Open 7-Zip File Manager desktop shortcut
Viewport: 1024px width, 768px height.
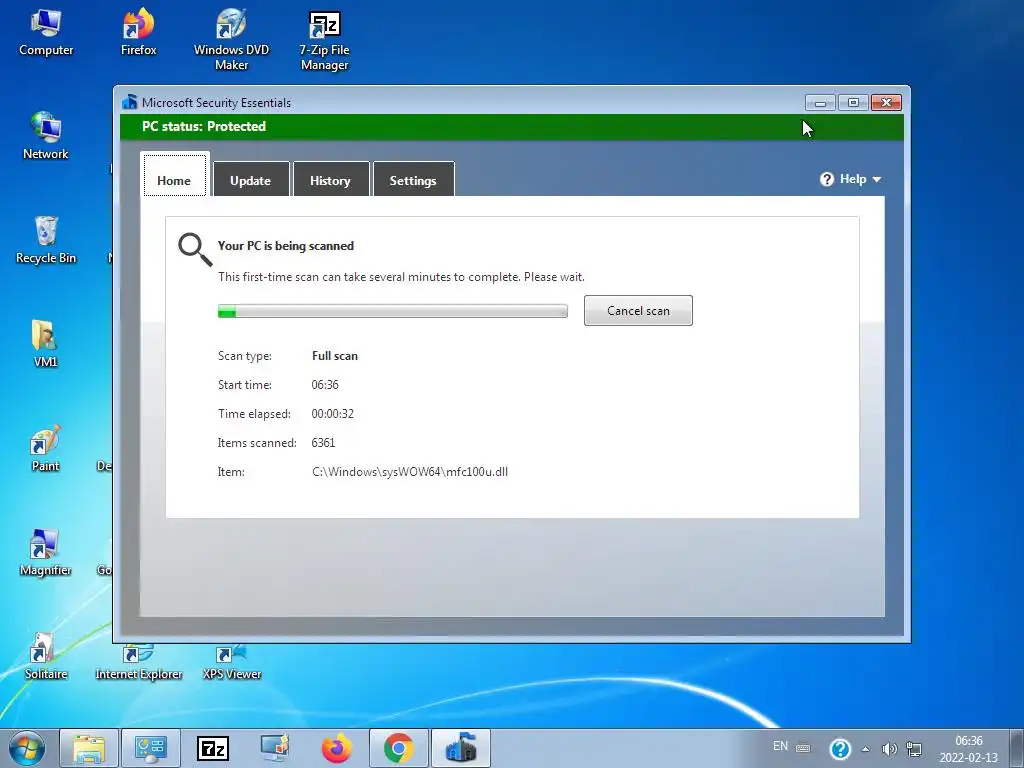(x=325, y=39)
